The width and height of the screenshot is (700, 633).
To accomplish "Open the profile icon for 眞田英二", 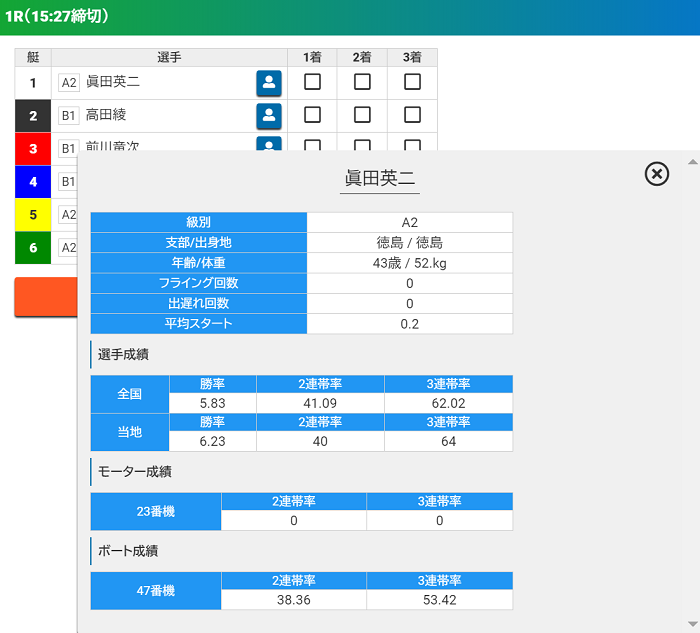I will [268, 83].
